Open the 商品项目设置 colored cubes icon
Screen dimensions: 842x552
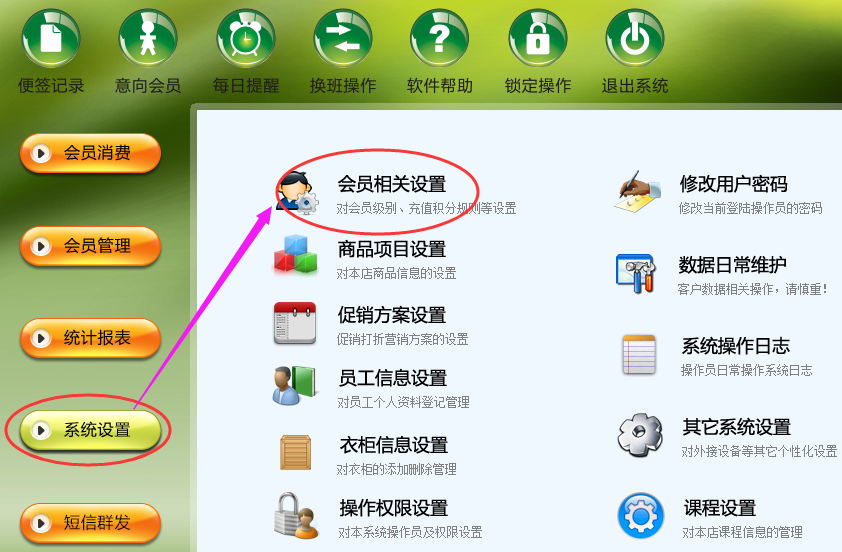(x=295, y=255)
